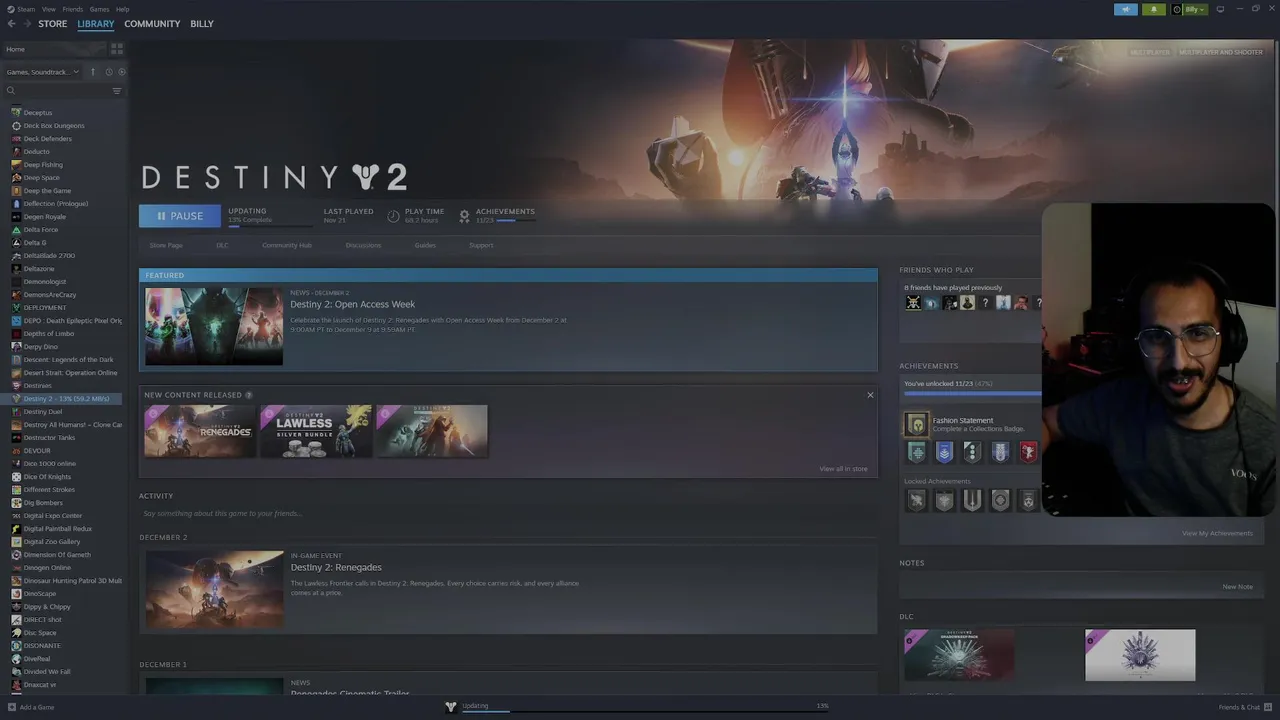The width and height of the screenshot is (1280, 720).
Task: Click the MULTIPLAYER AND SHOOTER tag
Action: [x=1220, y=52]
